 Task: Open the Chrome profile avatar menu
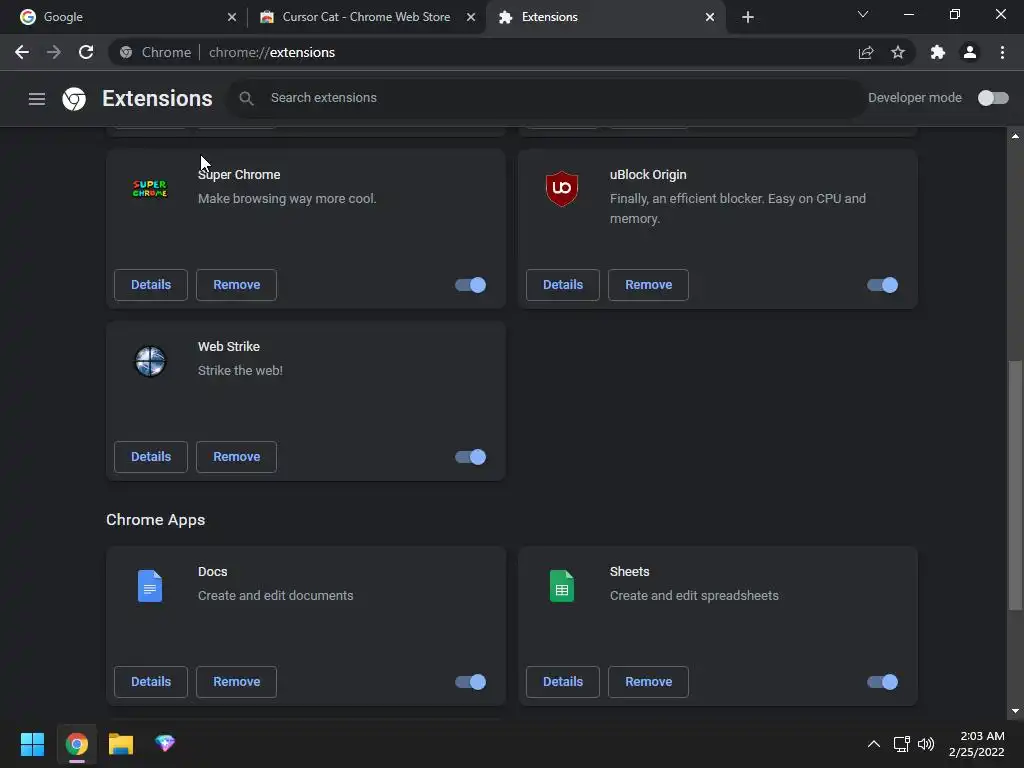pyautogui.click(x=970, y=52)
